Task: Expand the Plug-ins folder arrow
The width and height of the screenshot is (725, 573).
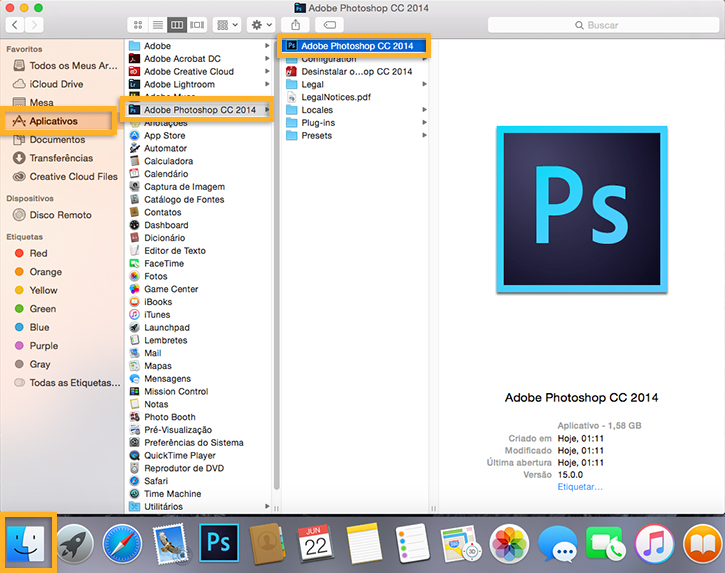Action: click(x=424, y=123)
